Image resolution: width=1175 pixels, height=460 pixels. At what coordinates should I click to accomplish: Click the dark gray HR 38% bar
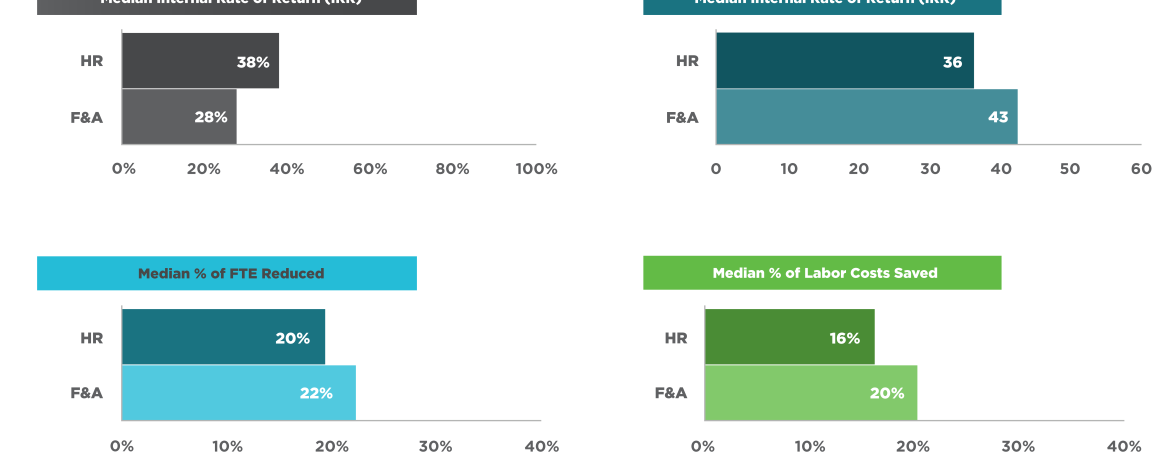(200, 61)
